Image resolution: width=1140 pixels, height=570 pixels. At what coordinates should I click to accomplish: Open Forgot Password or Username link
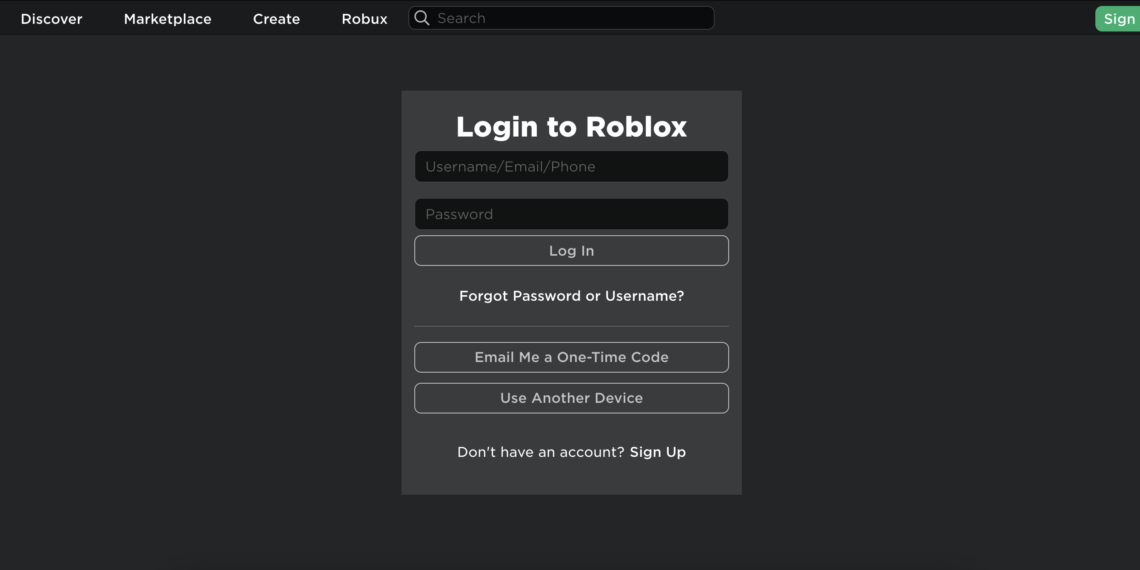coord(571,296)
